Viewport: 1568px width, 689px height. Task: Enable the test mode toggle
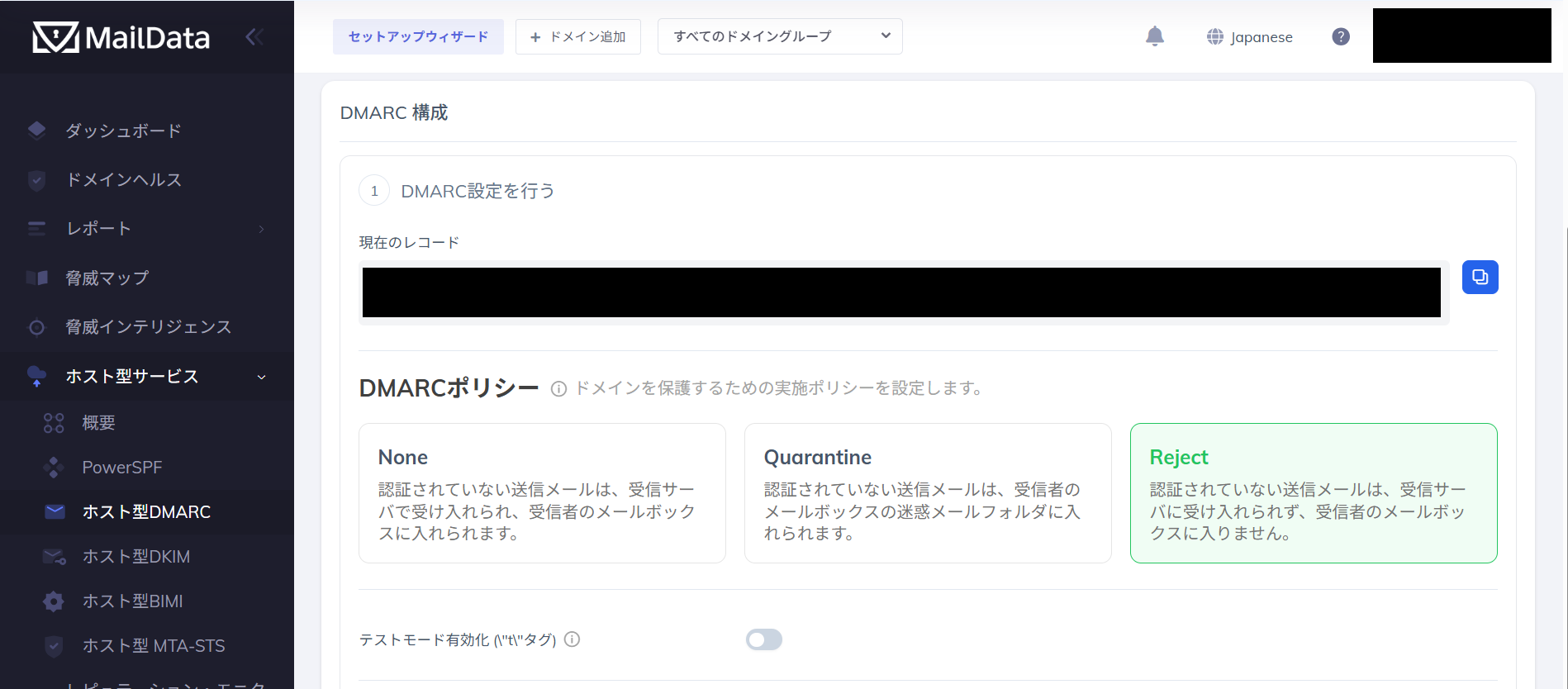[763, 639]
